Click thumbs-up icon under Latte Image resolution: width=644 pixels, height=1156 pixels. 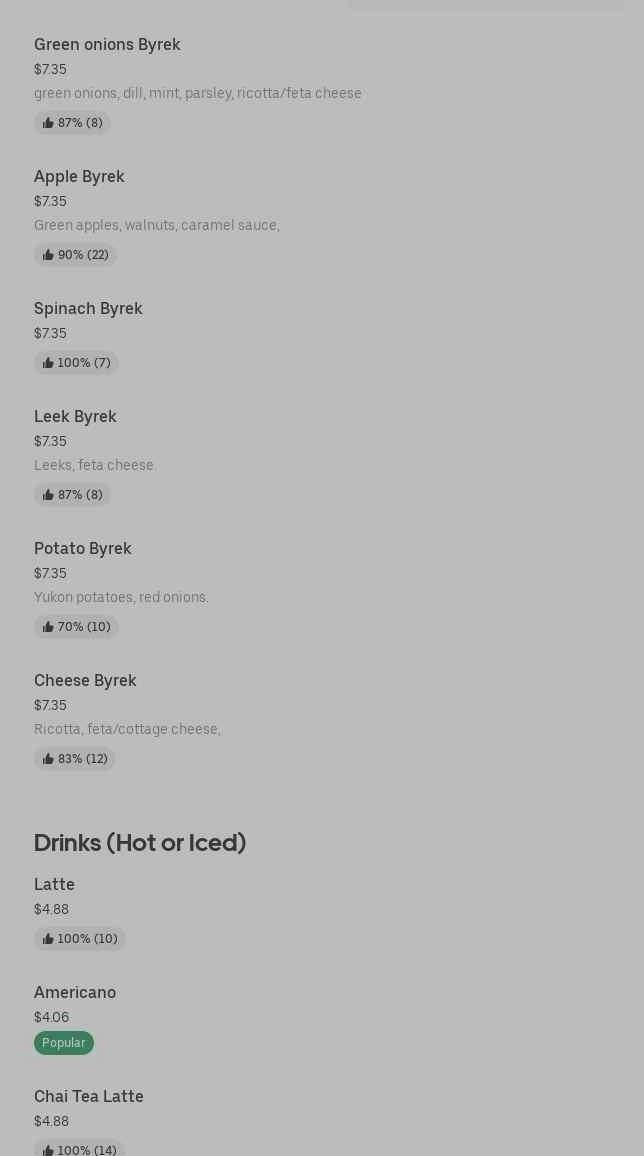[x=48, y=939]
